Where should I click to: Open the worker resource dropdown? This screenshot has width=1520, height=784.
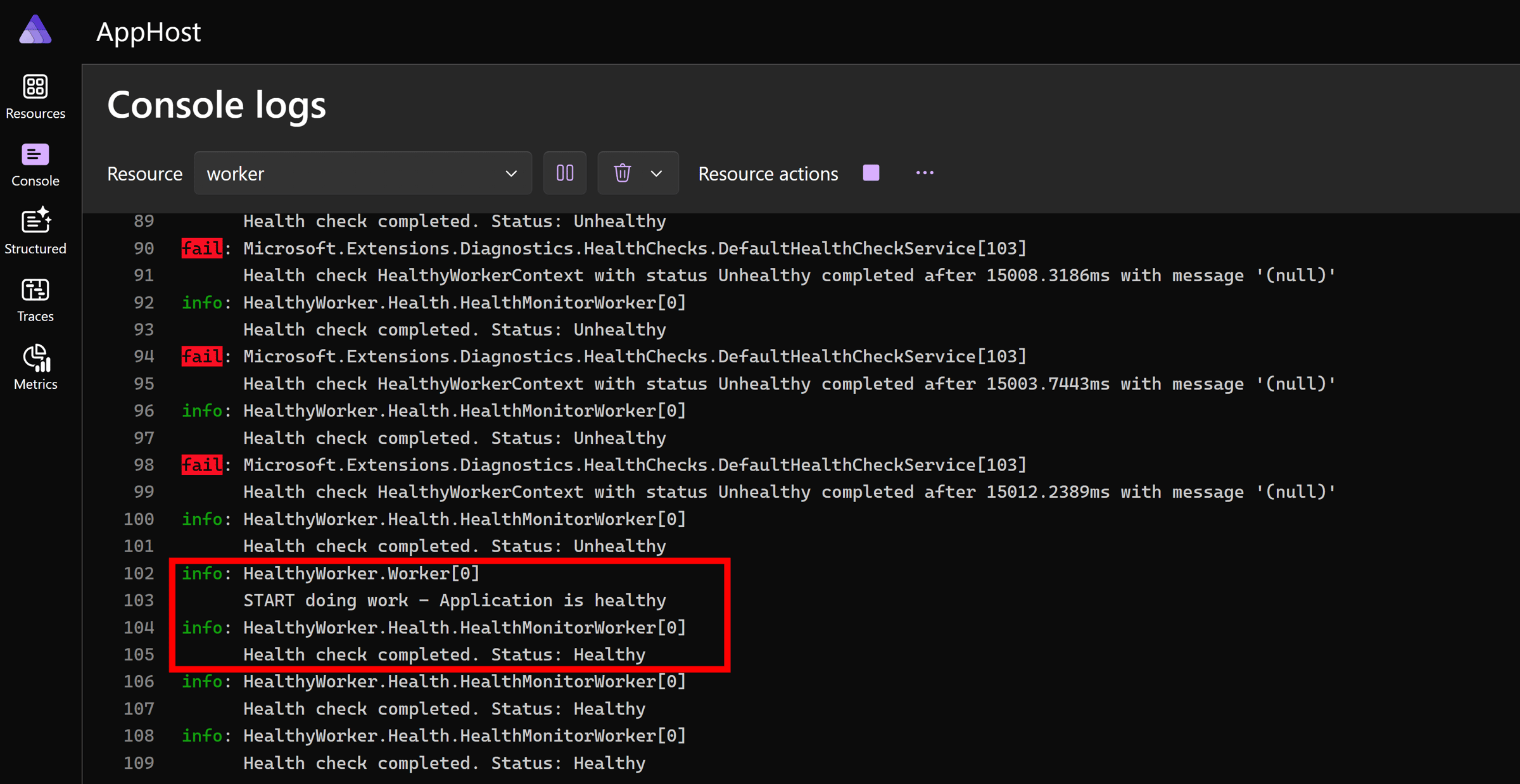(362, 173)
